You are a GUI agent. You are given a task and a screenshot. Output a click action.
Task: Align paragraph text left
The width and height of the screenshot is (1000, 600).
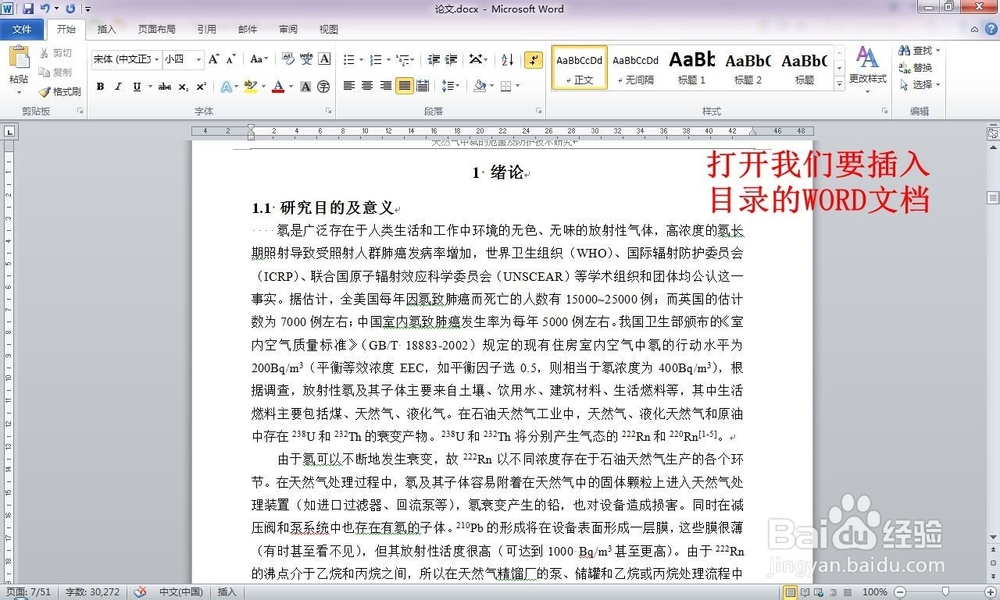tap(349, 85)
